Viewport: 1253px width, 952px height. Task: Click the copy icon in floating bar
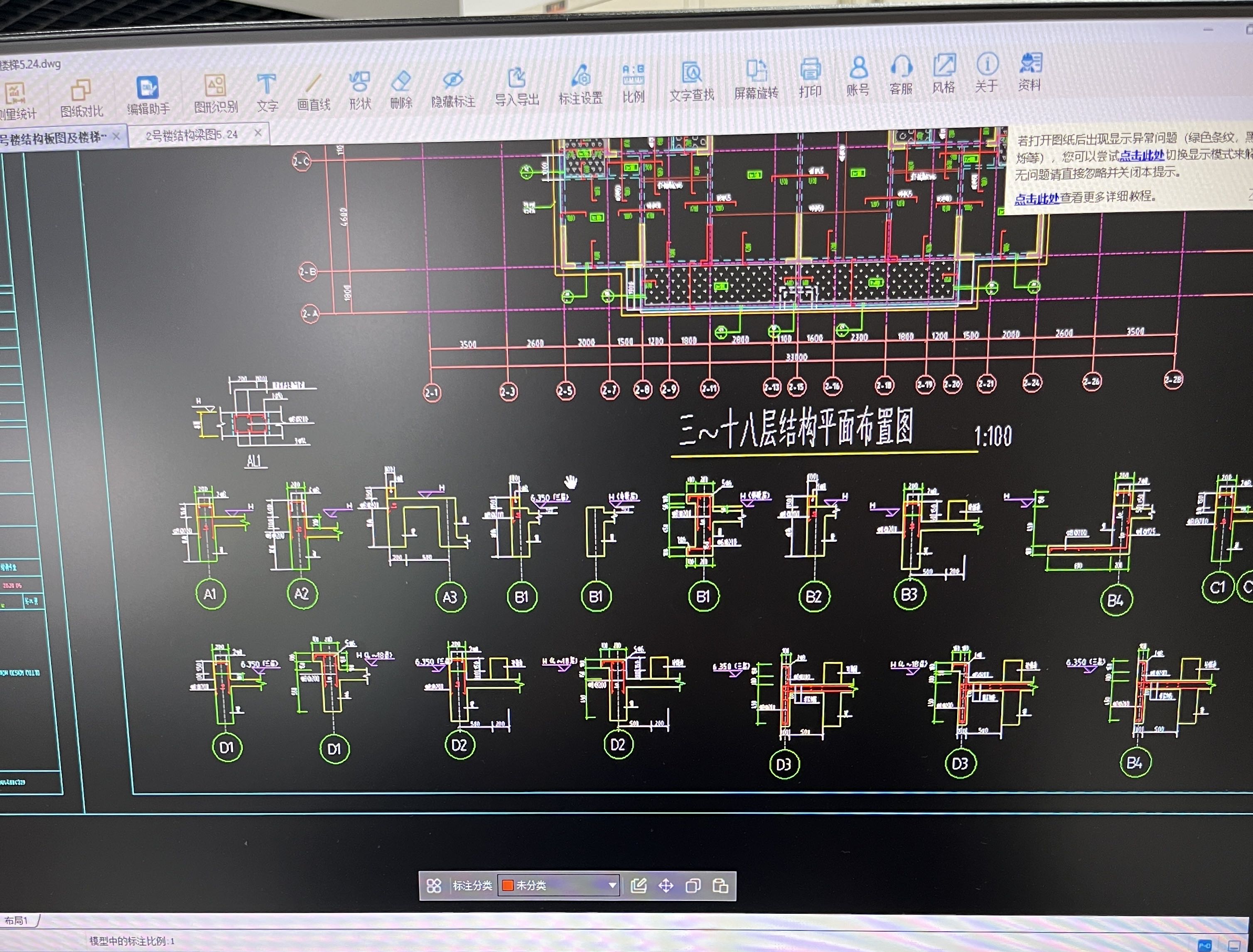[x=693, y=885]
